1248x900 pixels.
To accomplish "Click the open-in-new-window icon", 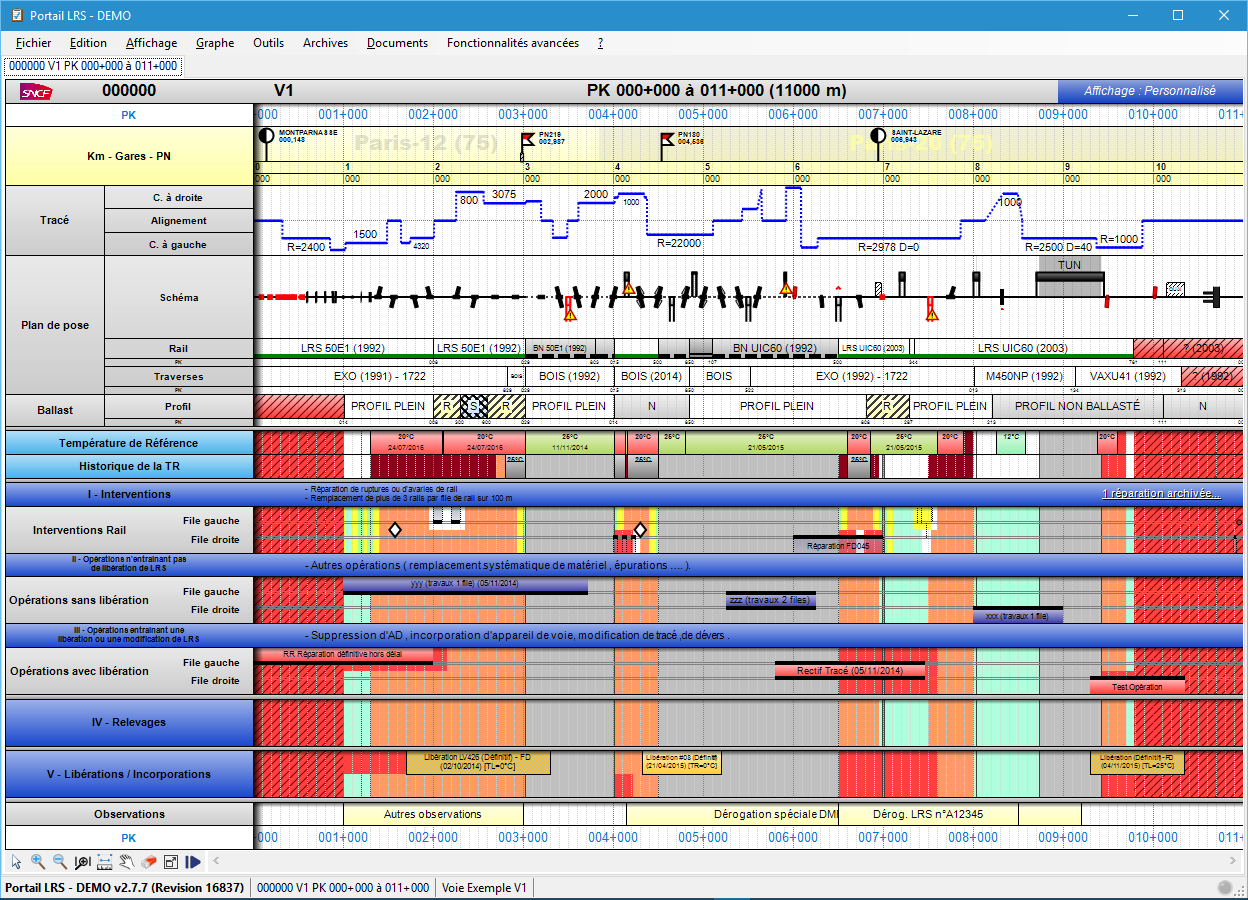I will [171, 861].
